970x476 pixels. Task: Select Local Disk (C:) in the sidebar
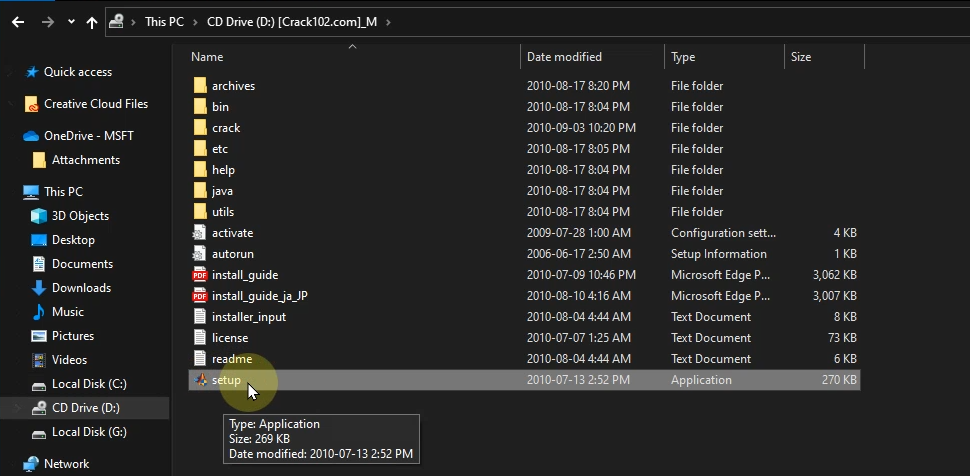pos(89,384)
